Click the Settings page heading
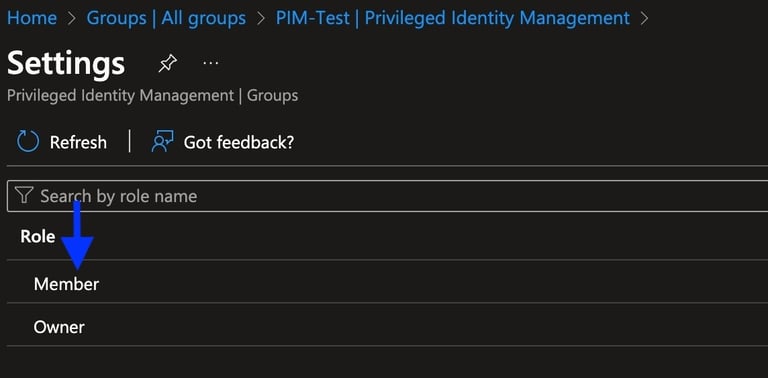The height and width of the screenshot is (378, 768). coord(66,64)
